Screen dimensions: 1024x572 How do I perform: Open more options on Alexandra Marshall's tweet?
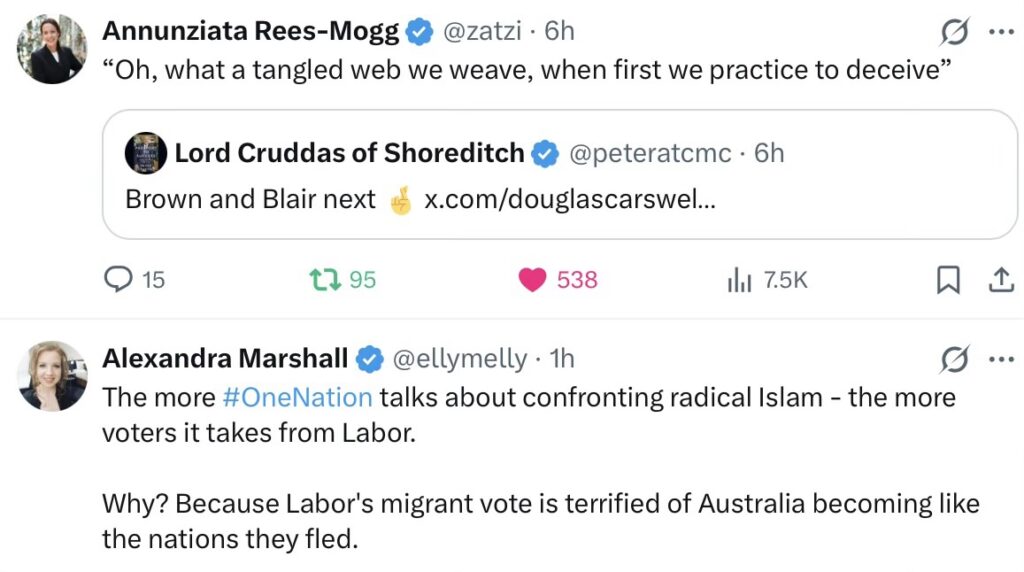click(x=1001, y=358)
